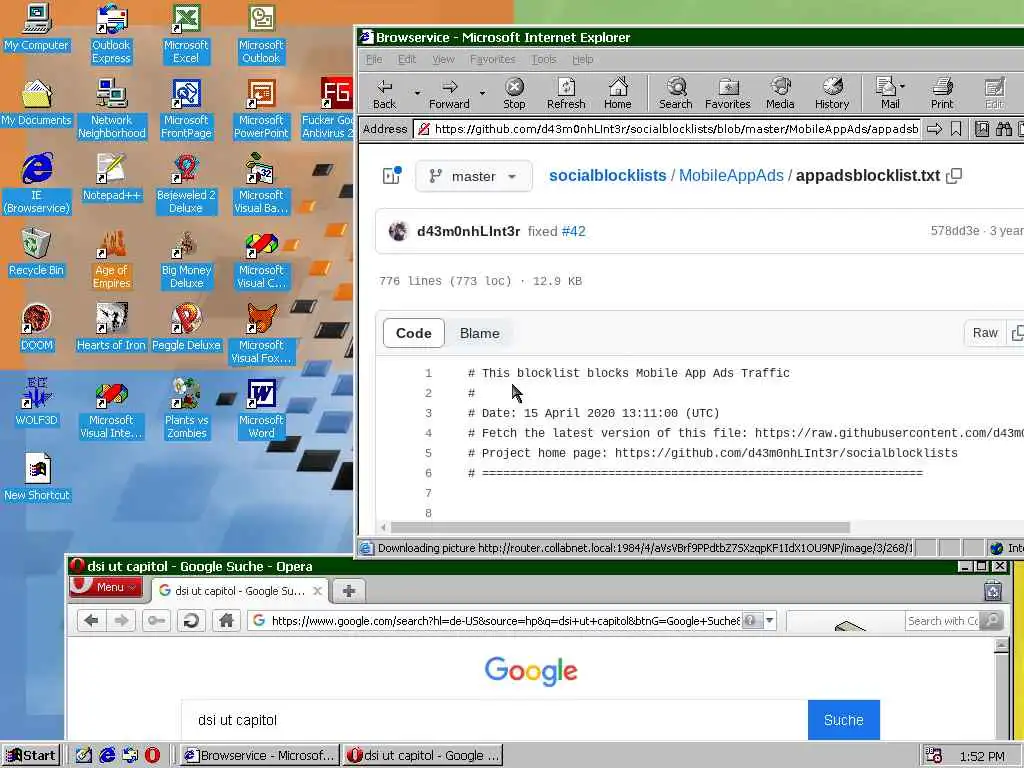Image resolution: width=1024 pixels, height=768 pixels.
Task: Click the Google search box with 'dsi ut capitol'
Action: point(494,720)
